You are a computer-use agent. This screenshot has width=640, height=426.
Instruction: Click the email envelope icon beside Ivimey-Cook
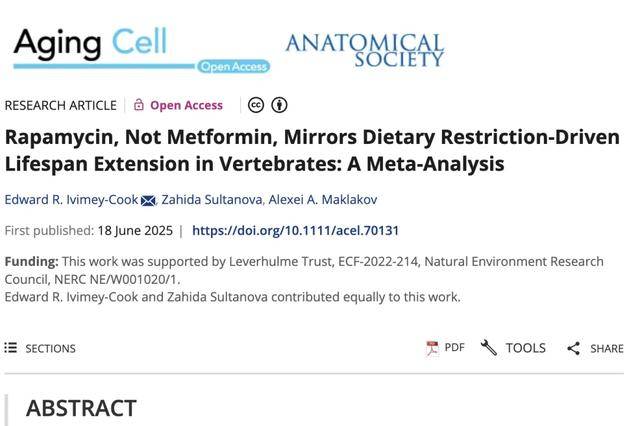click(x=148, y=200)
